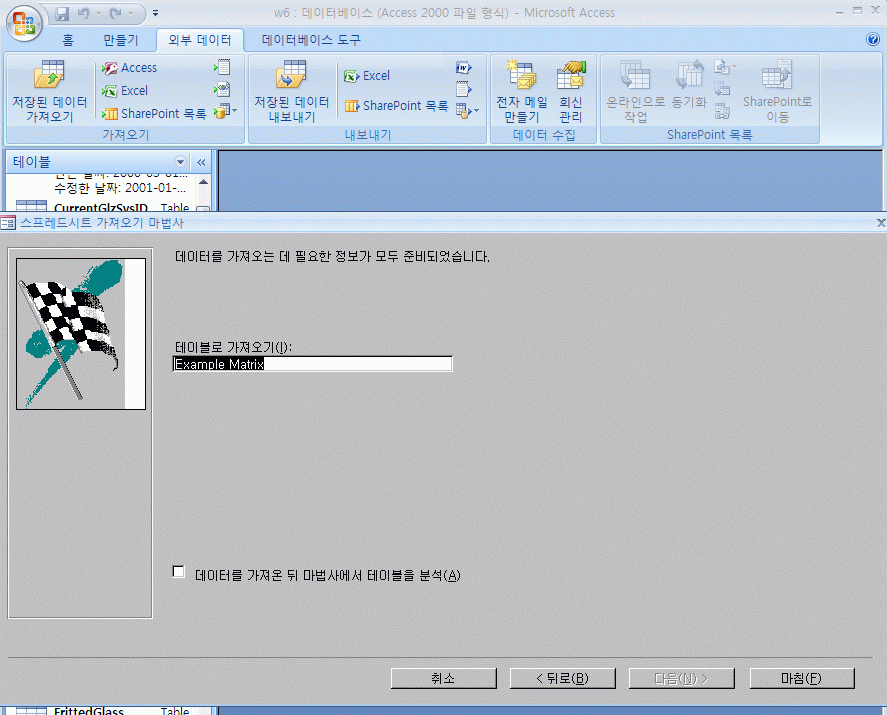The height and width of the screenshot is (715, 887).
Task: Switch to the 데이터베이스 도구 tab
Action: coord(311,40)
